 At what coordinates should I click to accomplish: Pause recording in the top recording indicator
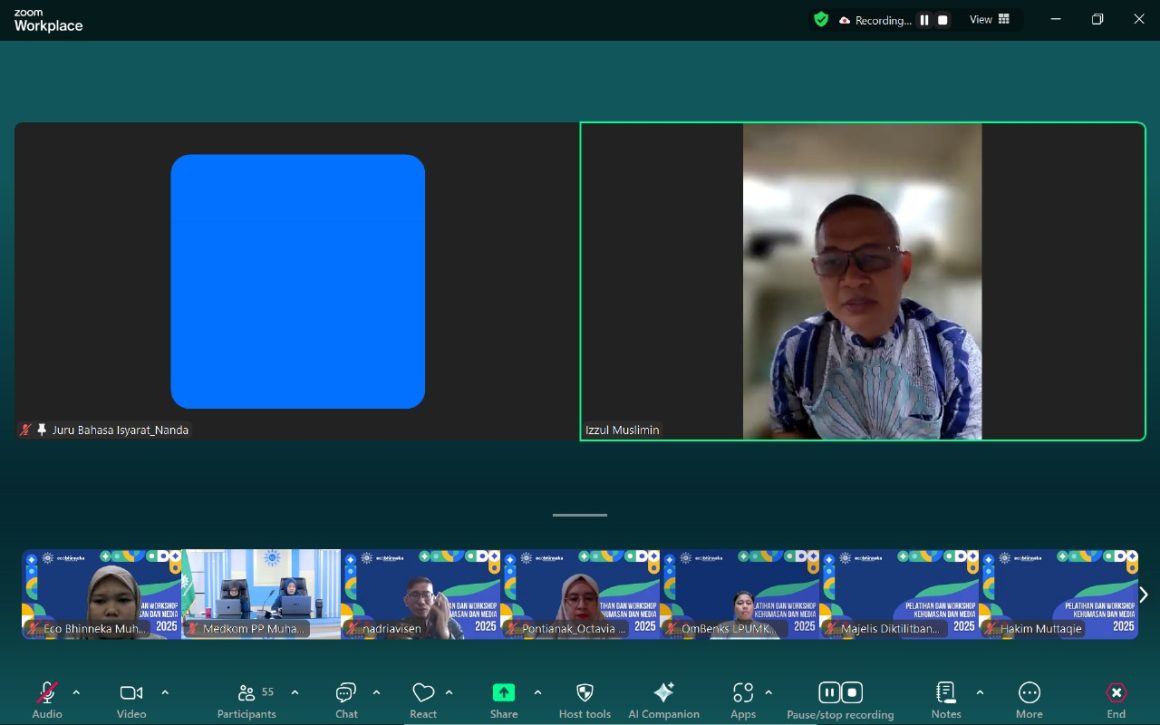click(924, 20)
